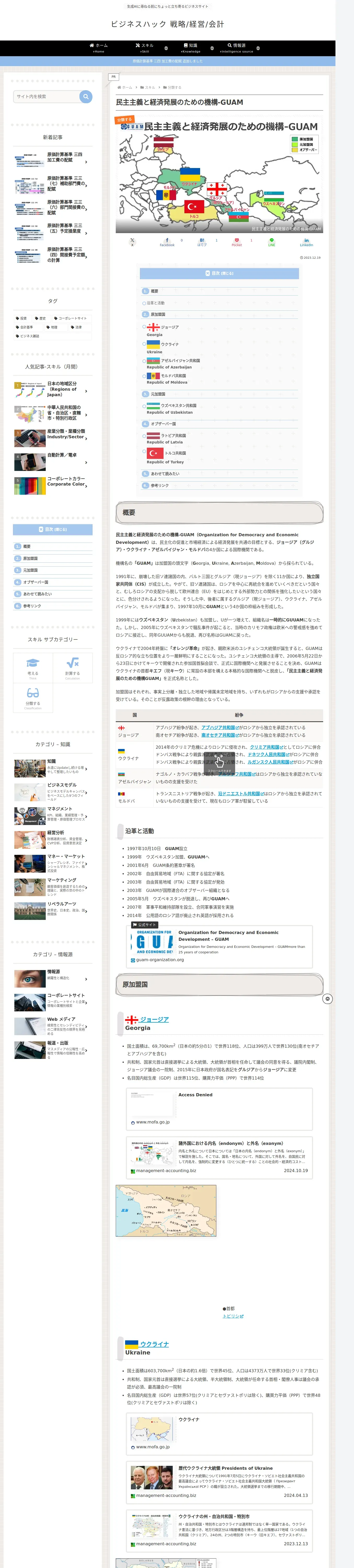Open Web メディア category card
Viewport: 354px width, 1568px height.
click(53, 1026)
